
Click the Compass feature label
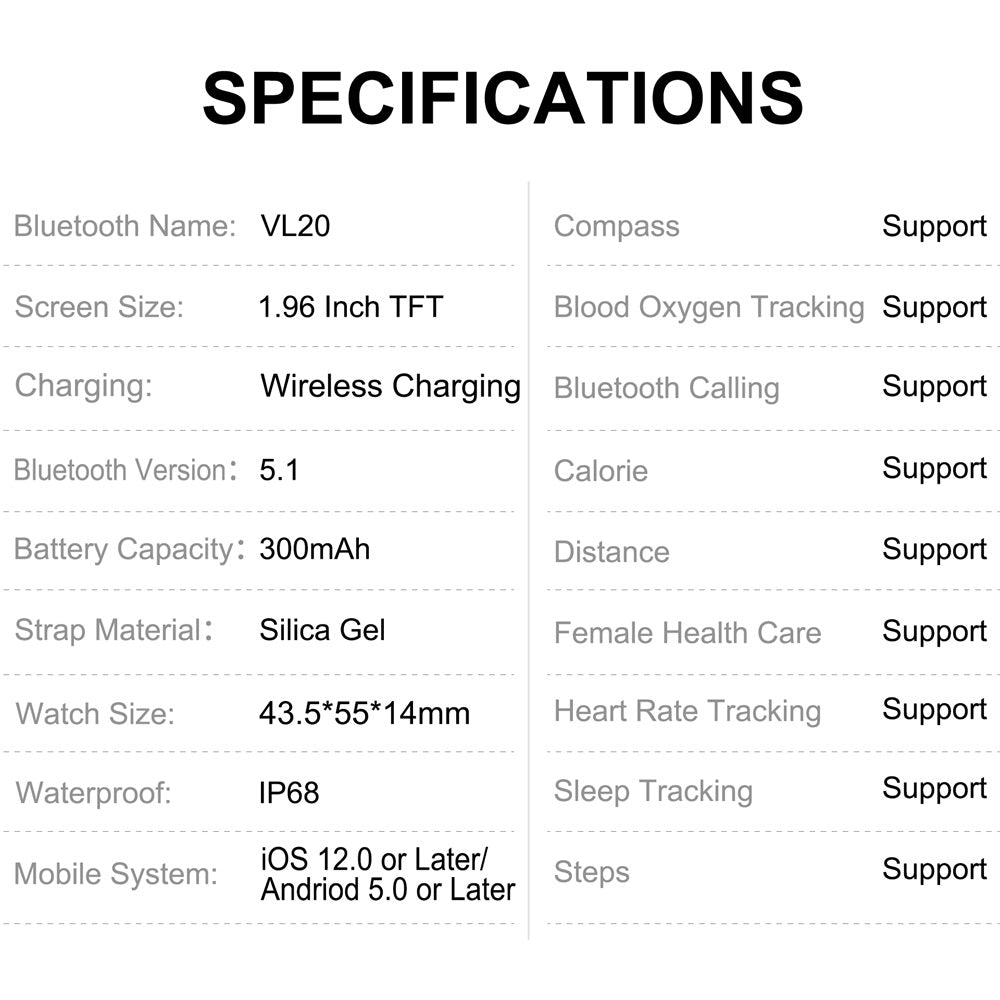[616, 226]
